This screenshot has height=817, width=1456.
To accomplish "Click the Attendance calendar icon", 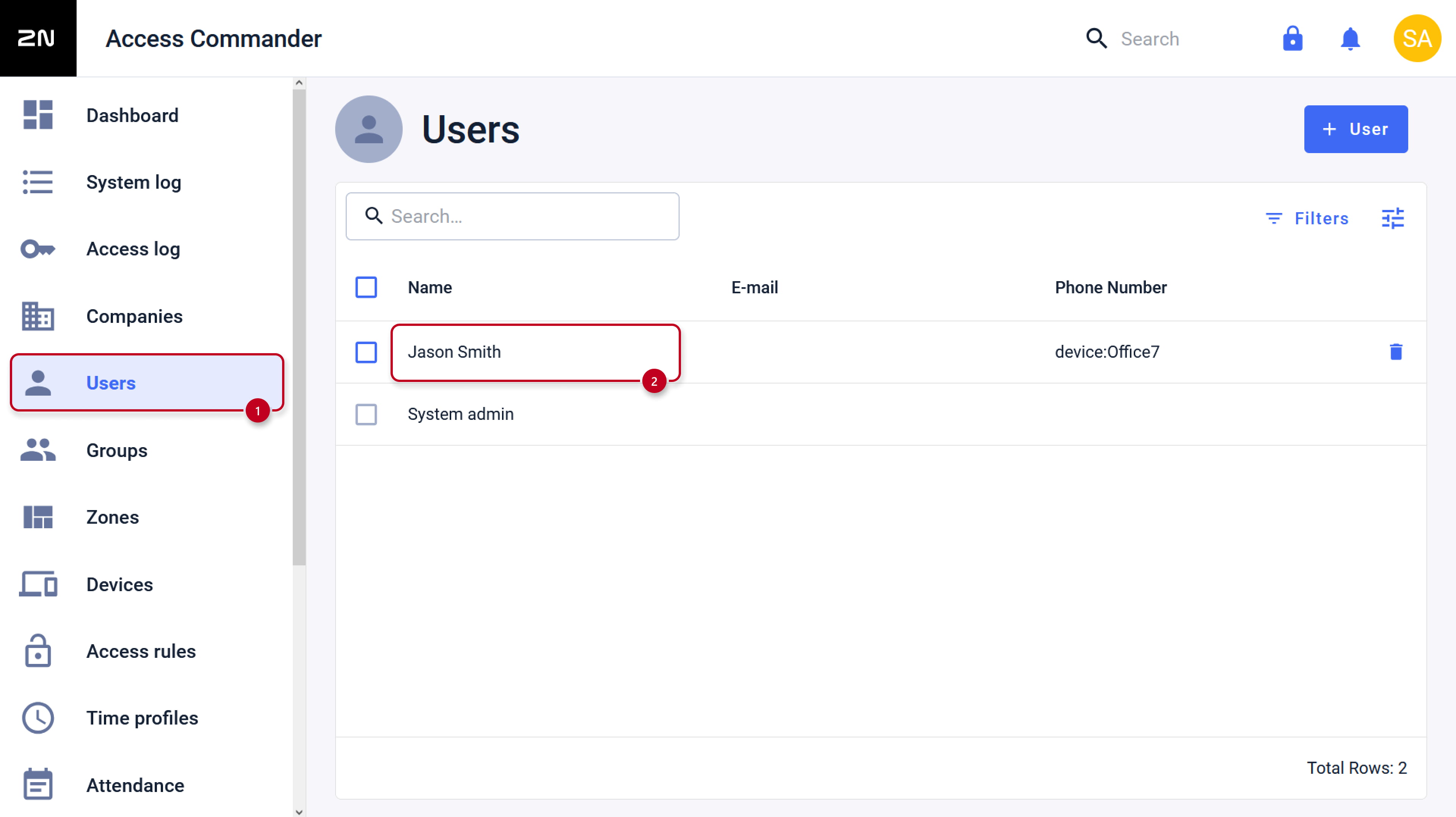I will [x=38, y=784].
